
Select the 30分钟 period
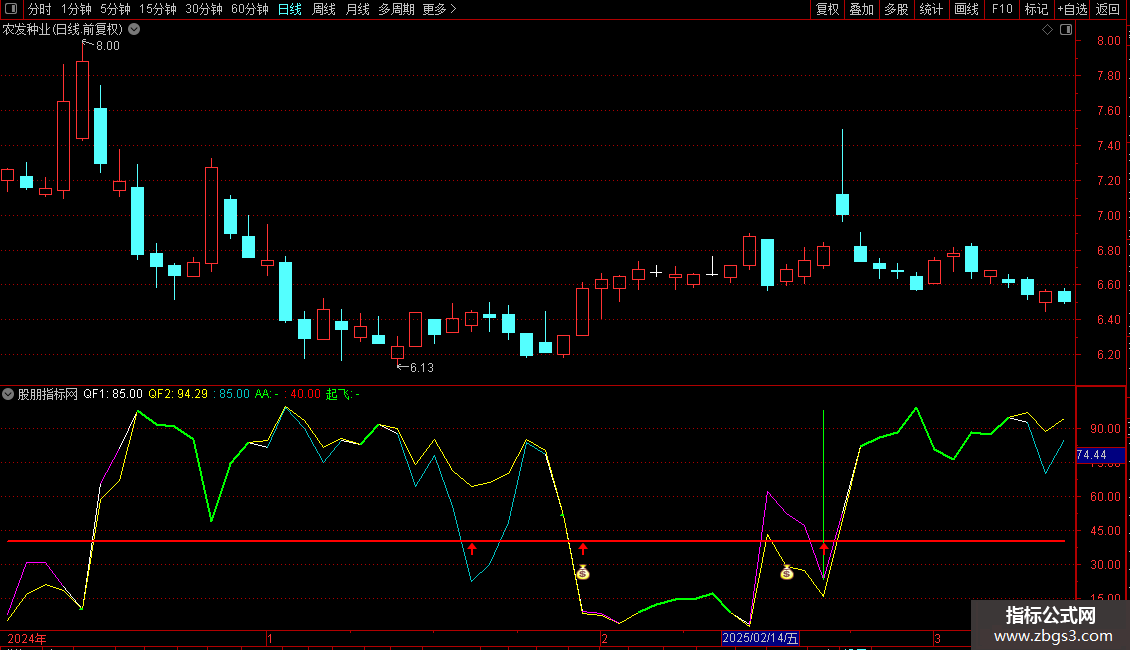coord(203,9)
